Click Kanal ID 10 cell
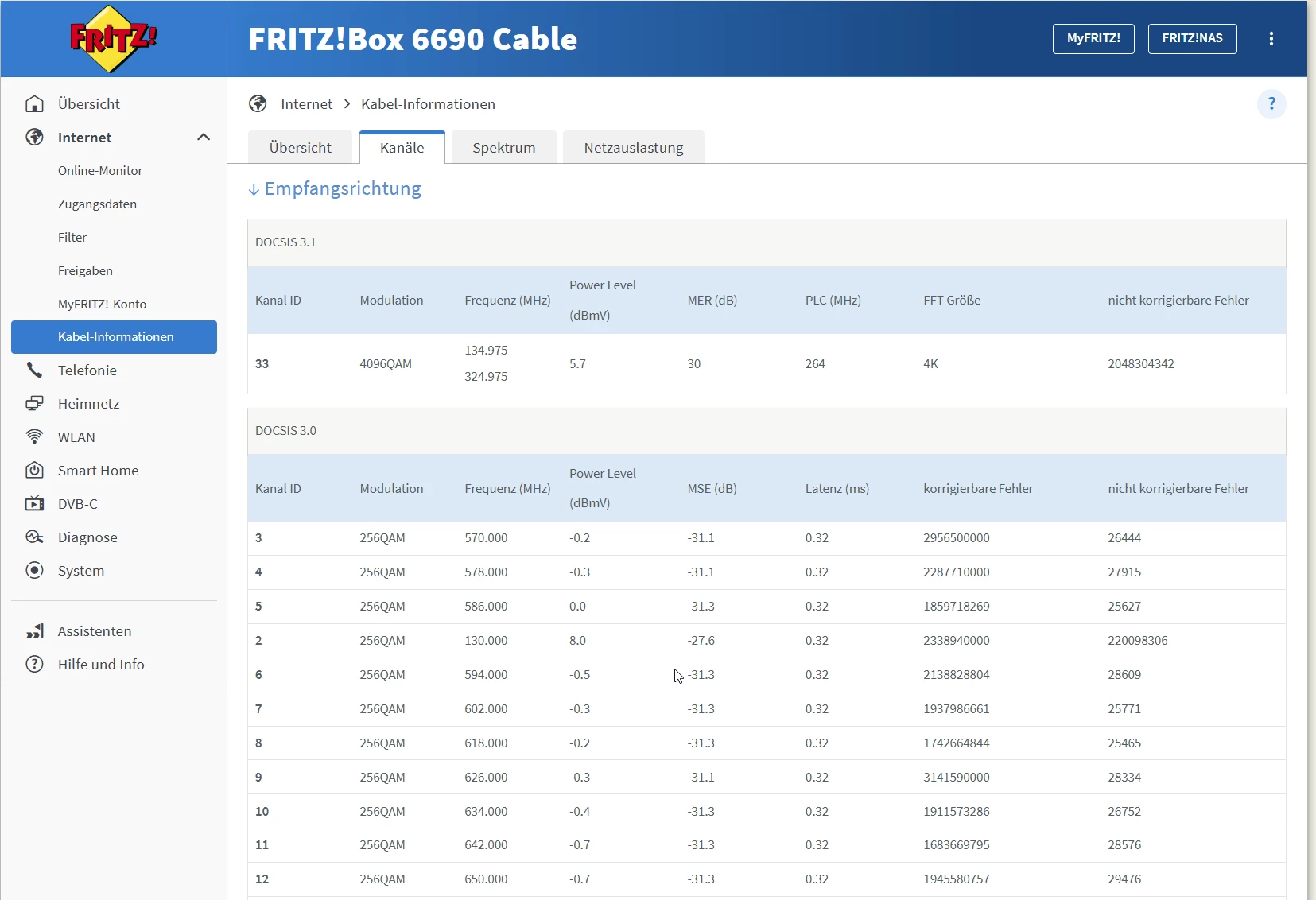The width and height of the screenshot is (1316, 900). click(262, 812)
